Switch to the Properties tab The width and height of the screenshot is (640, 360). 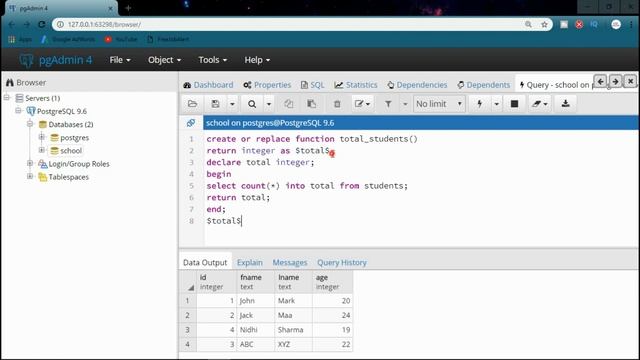pyautogui.click(x=267, y=85)
